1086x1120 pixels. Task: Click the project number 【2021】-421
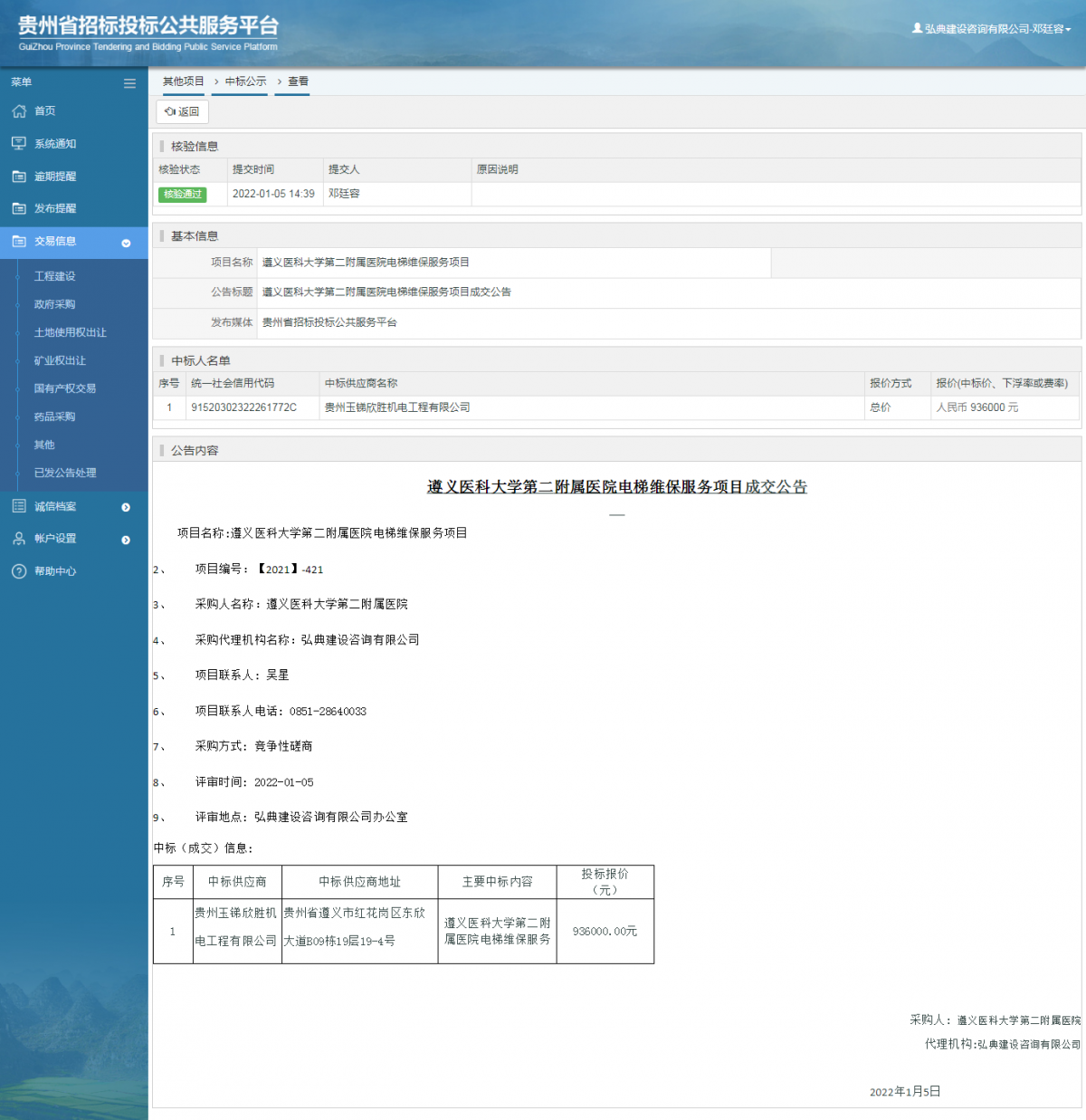click(289, 570)
